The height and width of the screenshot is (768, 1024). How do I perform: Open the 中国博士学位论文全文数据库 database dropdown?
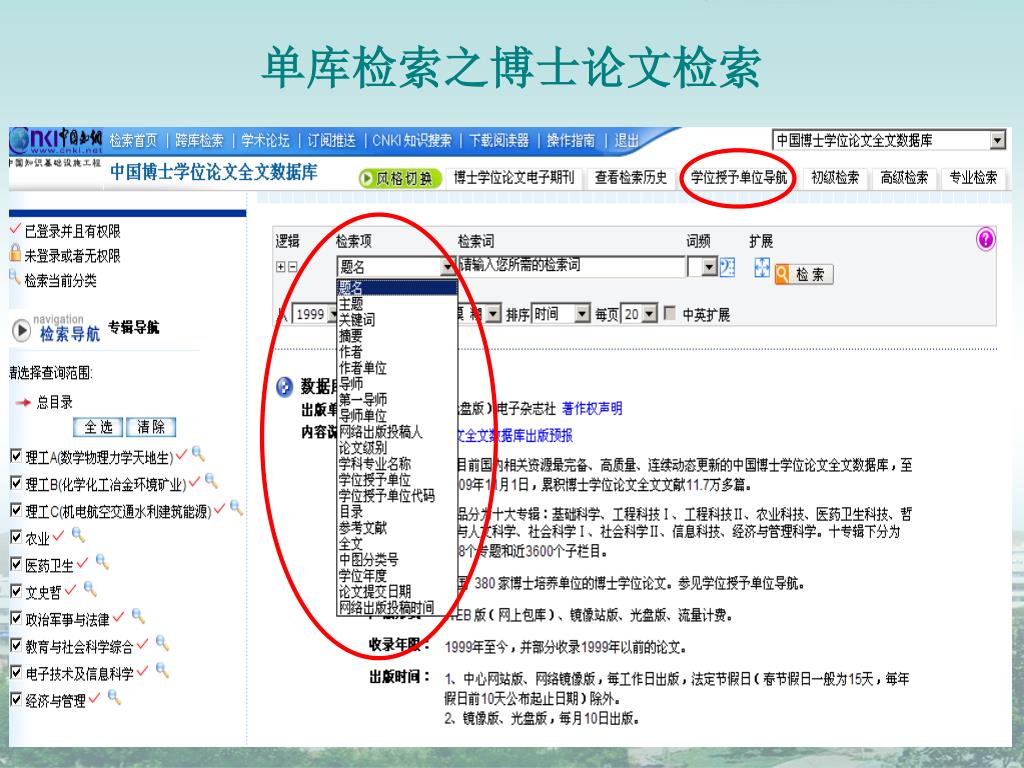coord(889,140)
